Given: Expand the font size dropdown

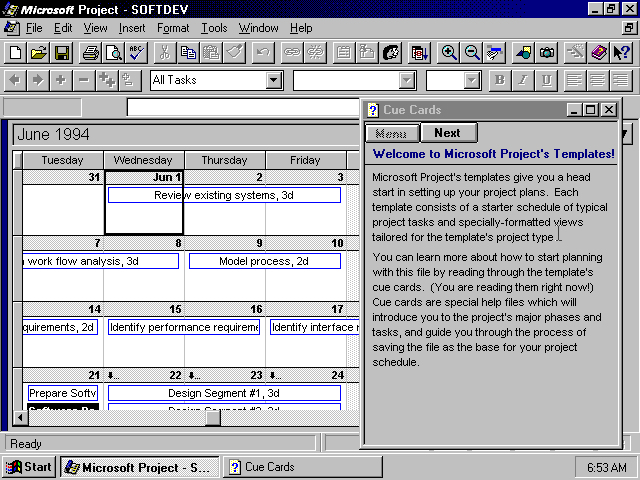Looking at the screenshot, I should tap(474, 80).
